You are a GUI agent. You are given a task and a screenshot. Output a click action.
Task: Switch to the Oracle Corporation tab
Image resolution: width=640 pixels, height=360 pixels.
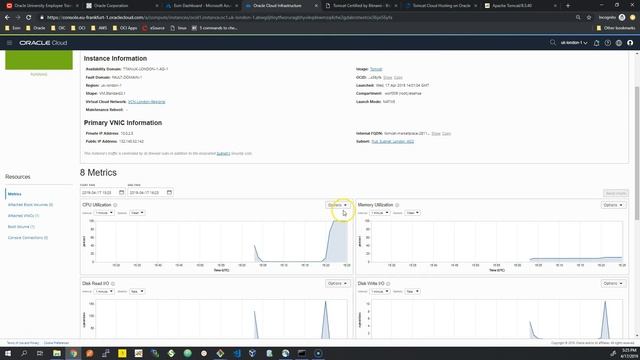pos(122,6)
